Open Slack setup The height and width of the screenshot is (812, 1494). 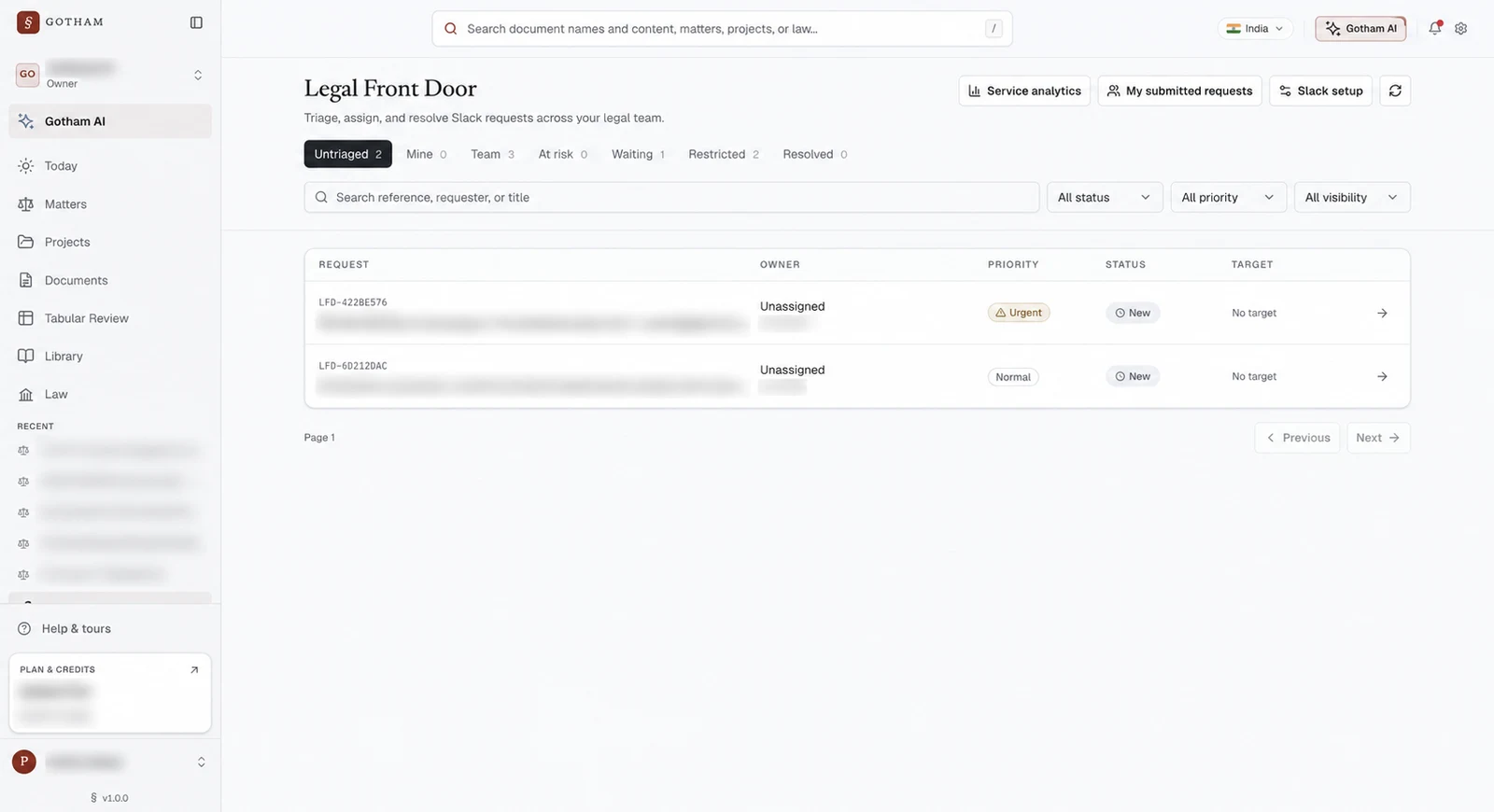tap(1321, 91)
